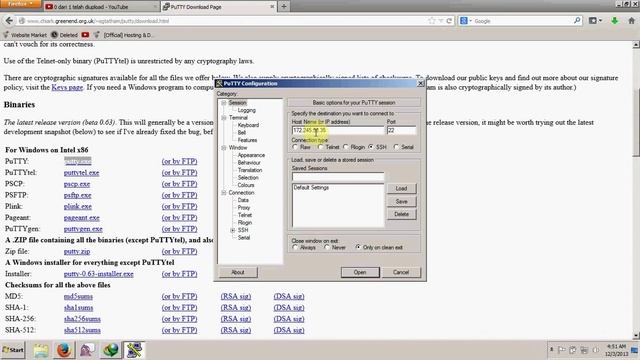The width and height of the screenshot is (640, 360).
Task: Open the bookmarks menu toolbar icon
Action: coord(595,20)
